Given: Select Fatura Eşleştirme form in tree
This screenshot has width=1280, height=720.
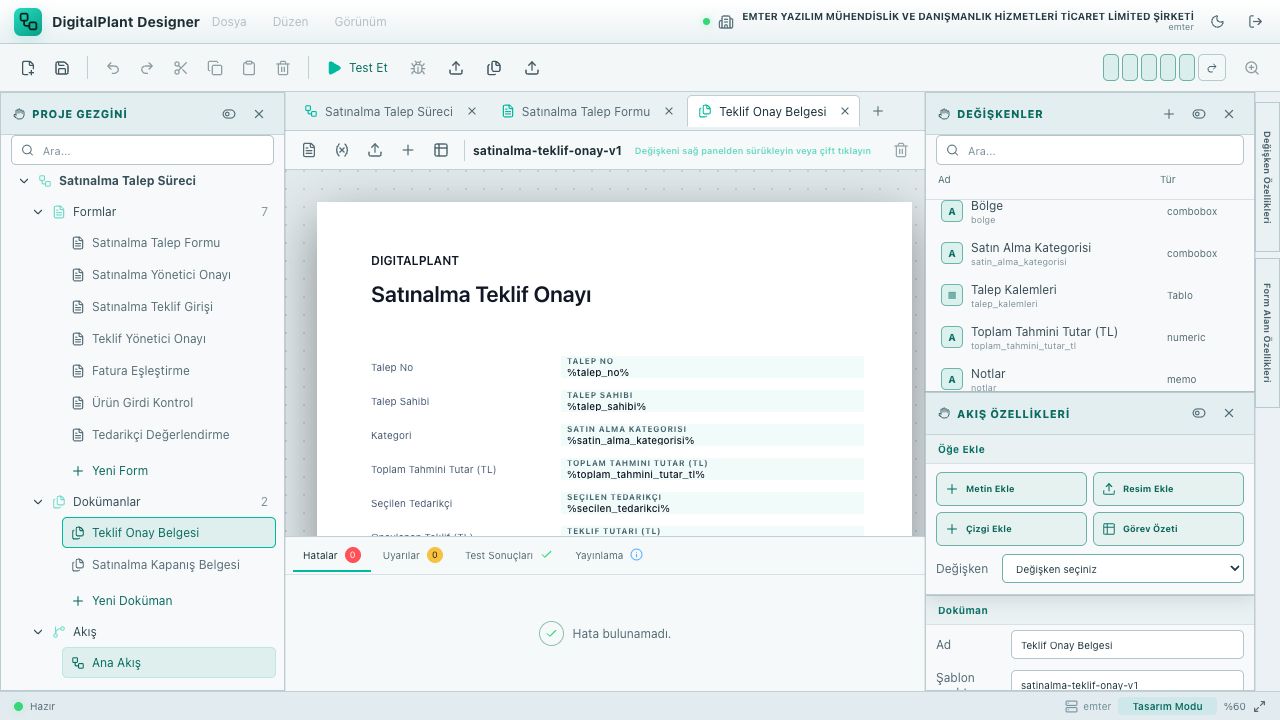Looking at the screenshot, I should pyautogui.click(x=141, y=371).
